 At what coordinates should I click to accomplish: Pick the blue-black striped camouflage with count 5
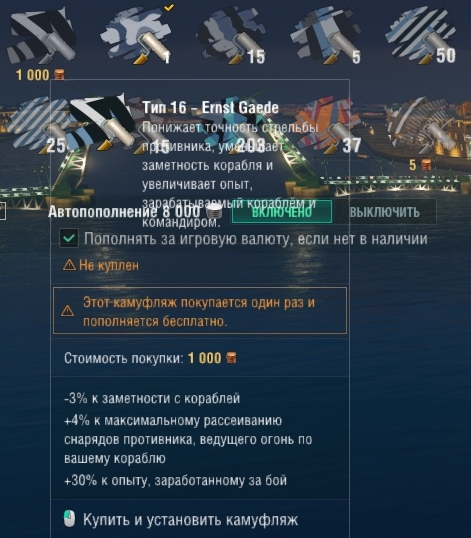tap(326, 36)
